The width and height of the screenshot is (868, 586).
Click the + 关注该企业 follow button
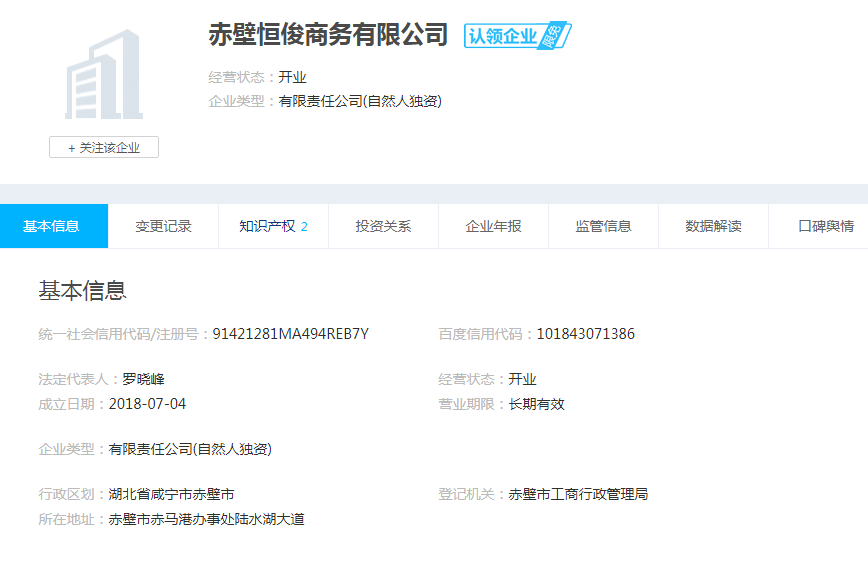tap(104, 147)
